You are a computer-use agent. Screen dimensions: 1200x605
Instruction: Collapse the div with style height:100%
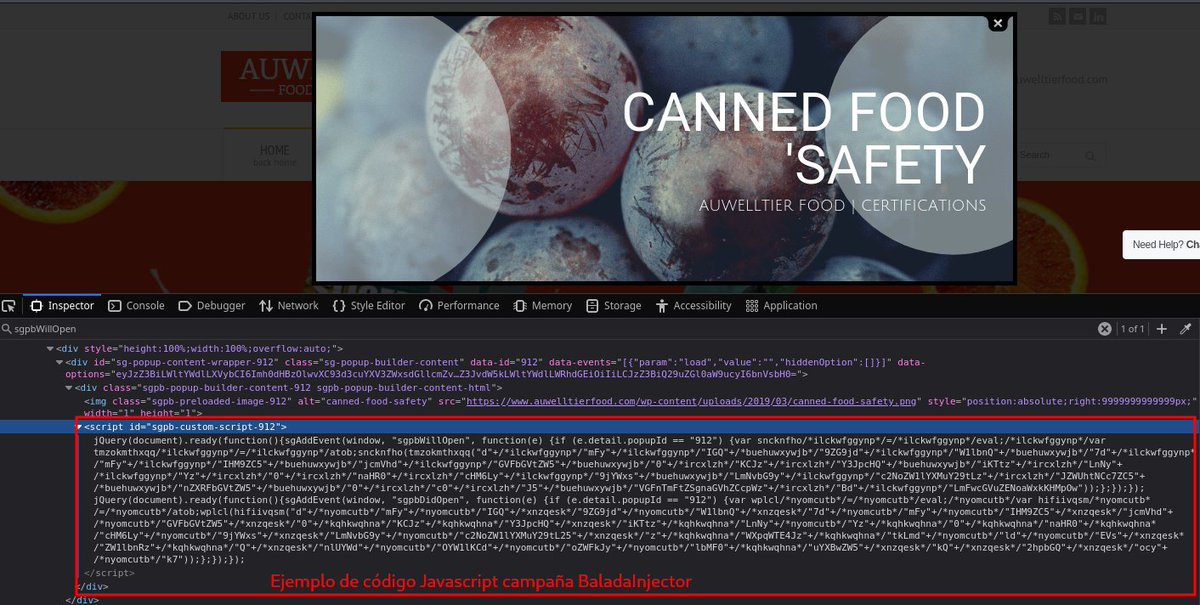point(50,348)
